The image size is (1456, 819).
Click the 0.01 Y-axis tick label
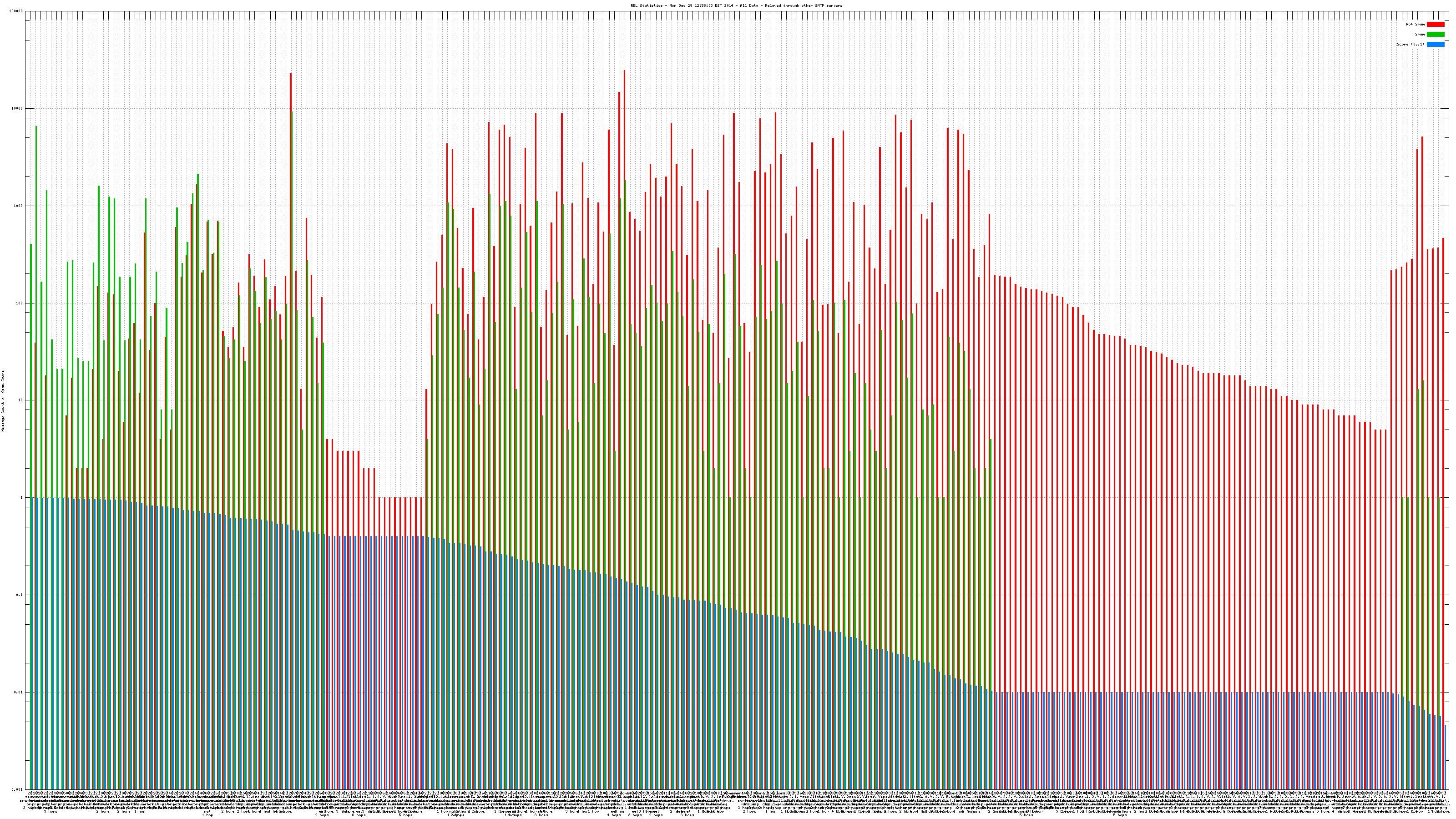[x=19, y=692]
